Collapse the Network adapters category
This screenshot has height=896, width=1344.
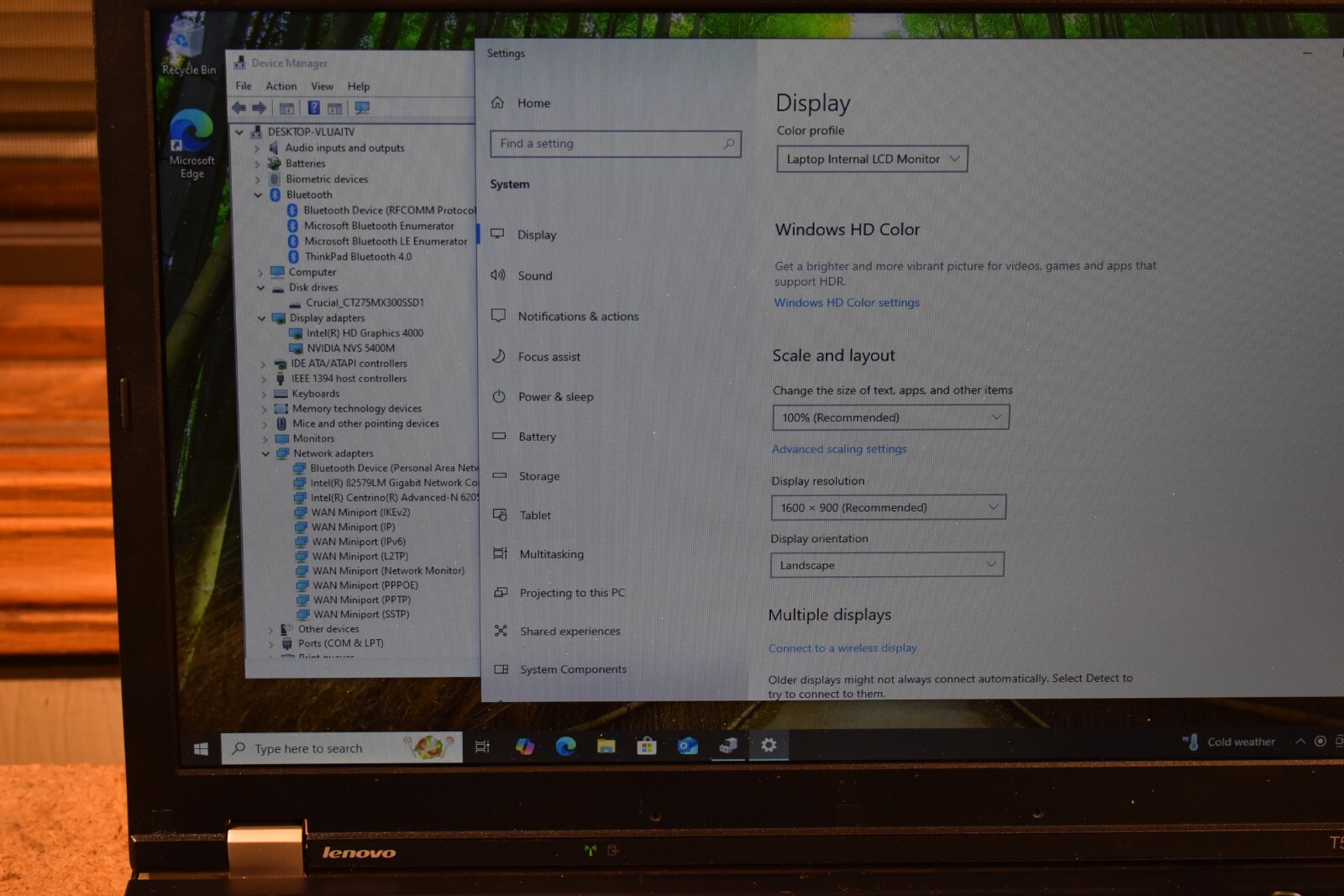265,453
